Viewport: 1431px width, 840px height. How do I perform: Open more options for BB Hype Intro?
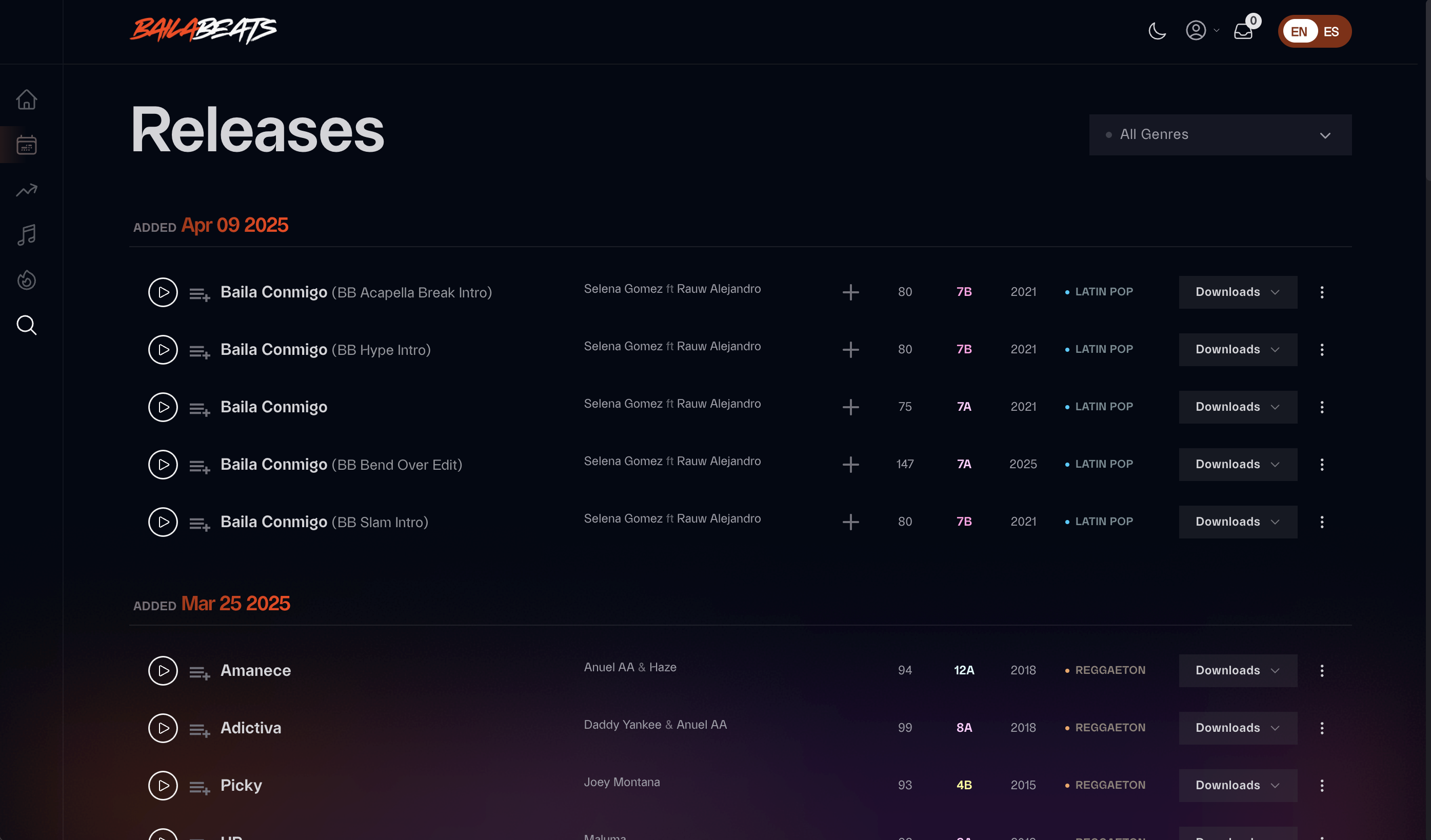pyautogui.click(x=1321, y=350)
